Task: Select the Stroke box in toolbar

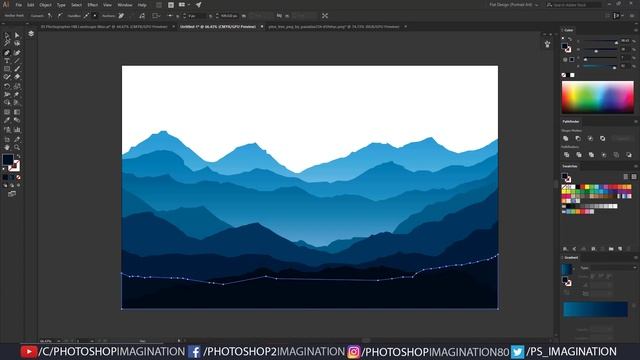Action: (x=15, y=166)
